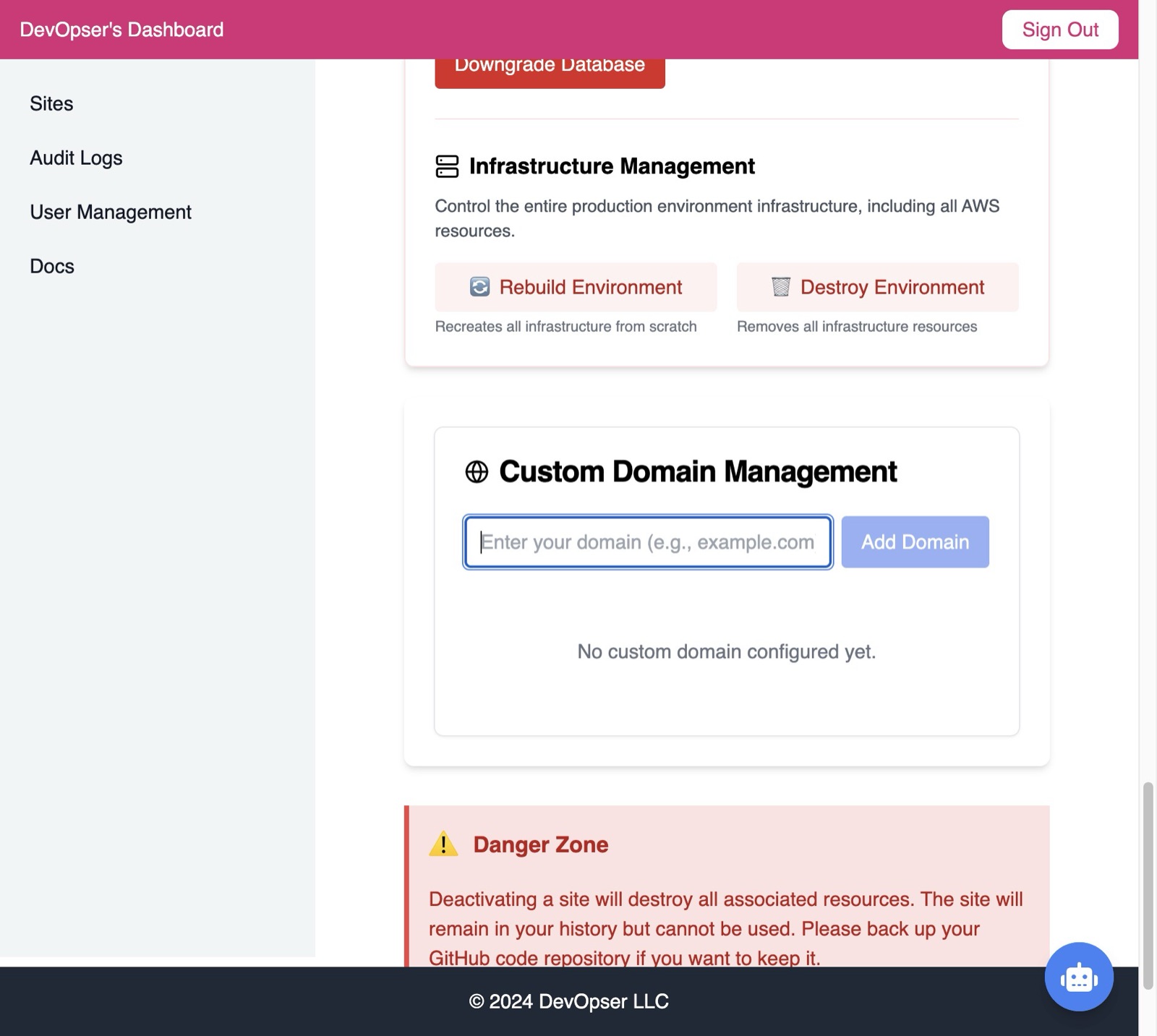Click the Custom Domain Management heading
Image resolution: width=1157 pixels, height=1036 pixels.
pos(698,471)
